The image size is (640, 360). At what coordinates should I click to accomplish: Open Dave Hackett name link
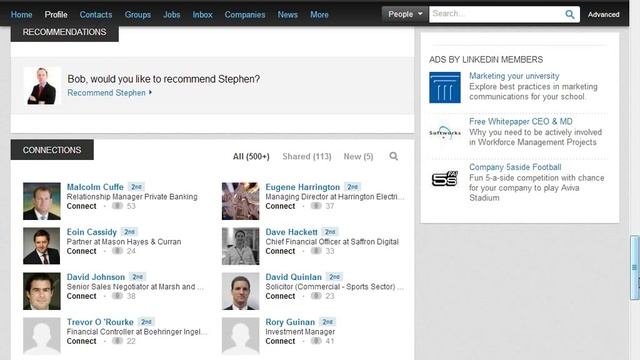tap(291, 232)
